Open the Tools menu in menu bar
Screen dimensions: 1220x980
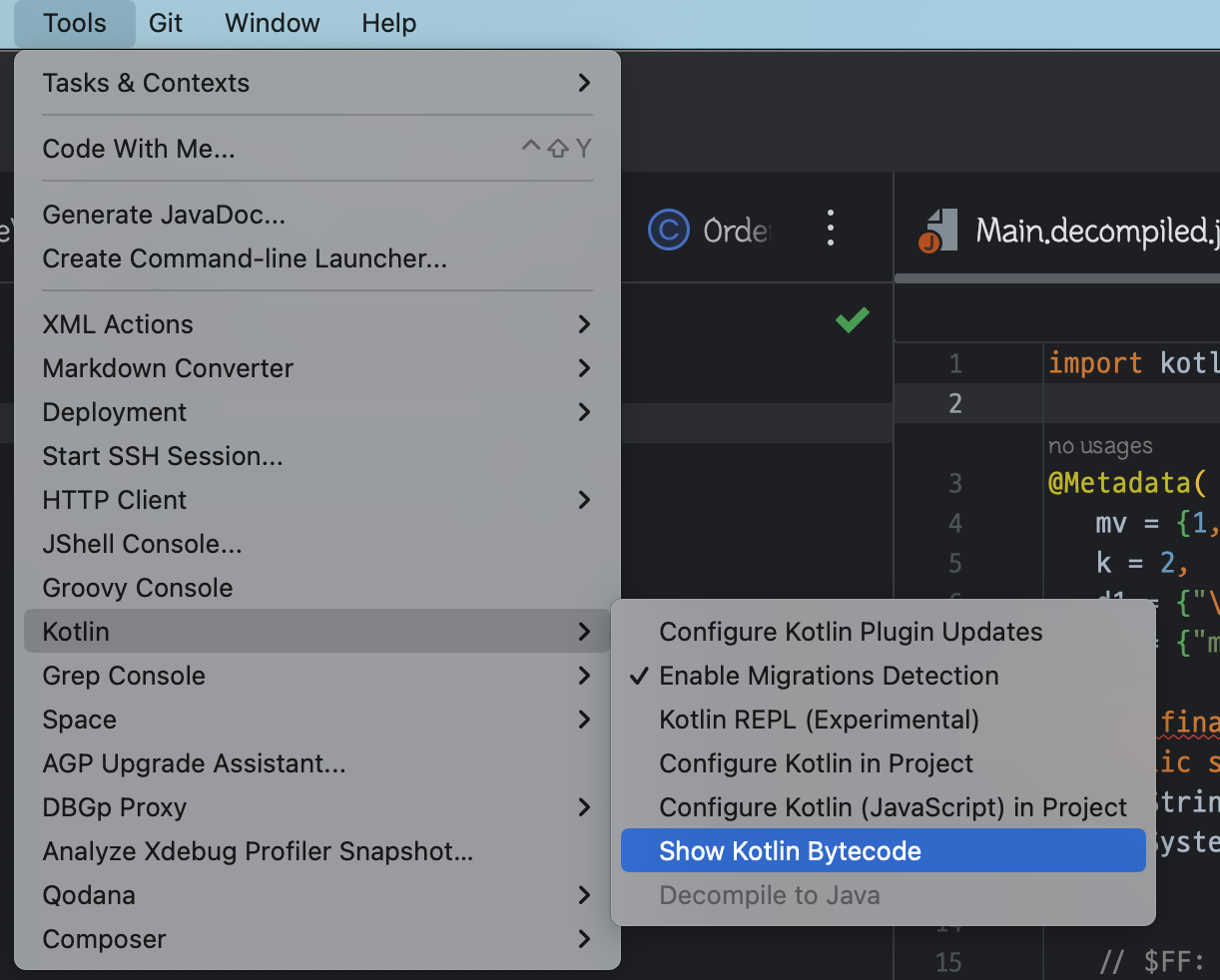75,23
